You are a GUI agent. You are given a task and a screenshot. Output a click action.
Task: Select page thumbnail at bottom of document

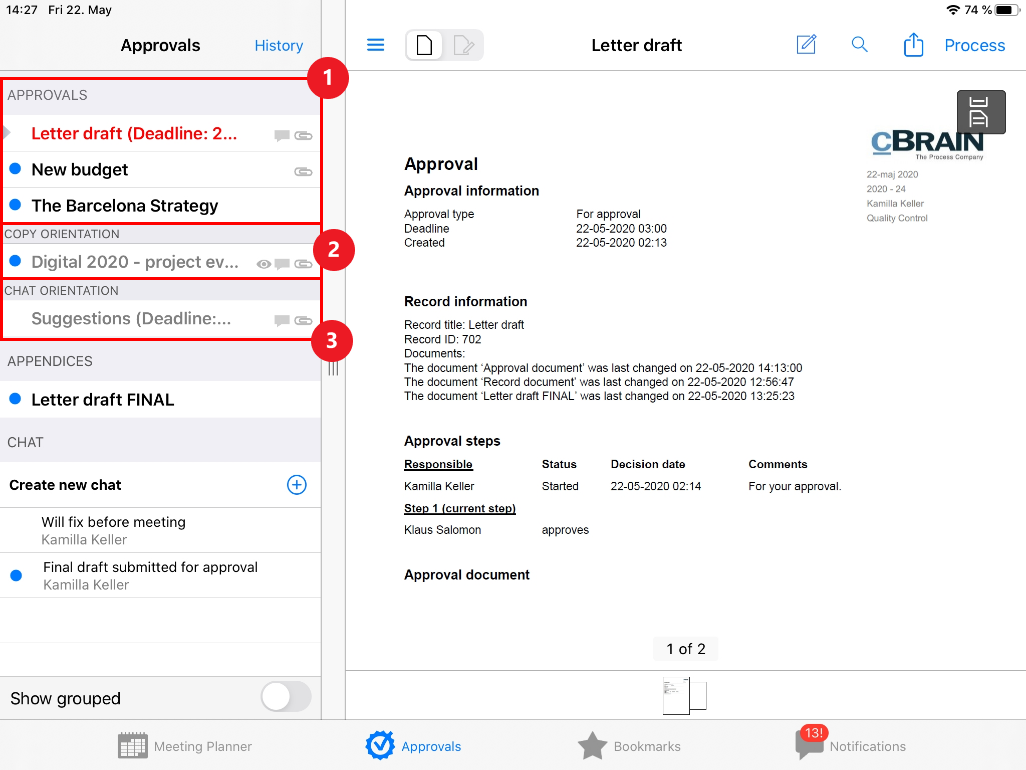[684, 696]
